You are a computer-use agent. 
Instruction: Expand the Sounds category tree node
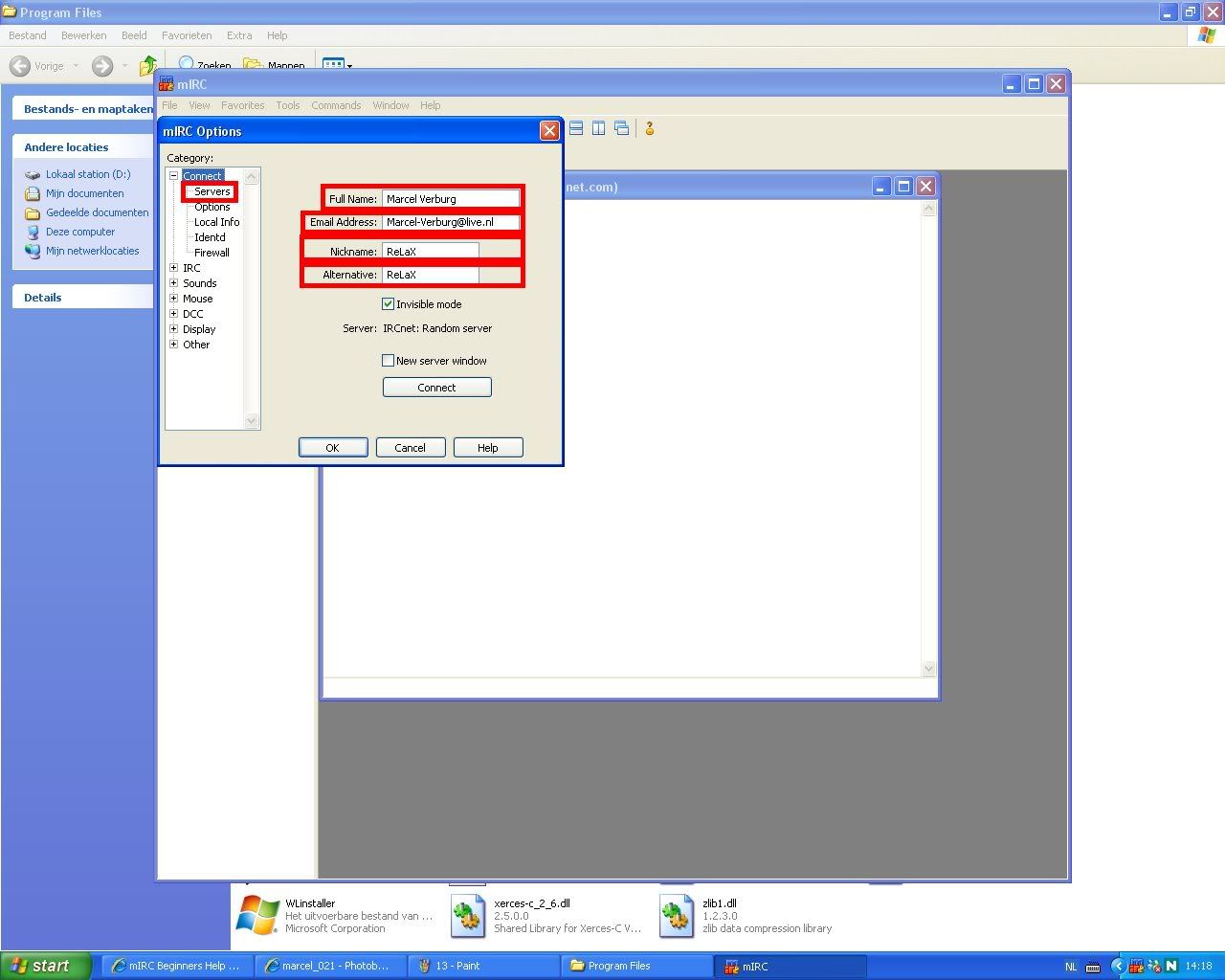(x=174, y=283)
